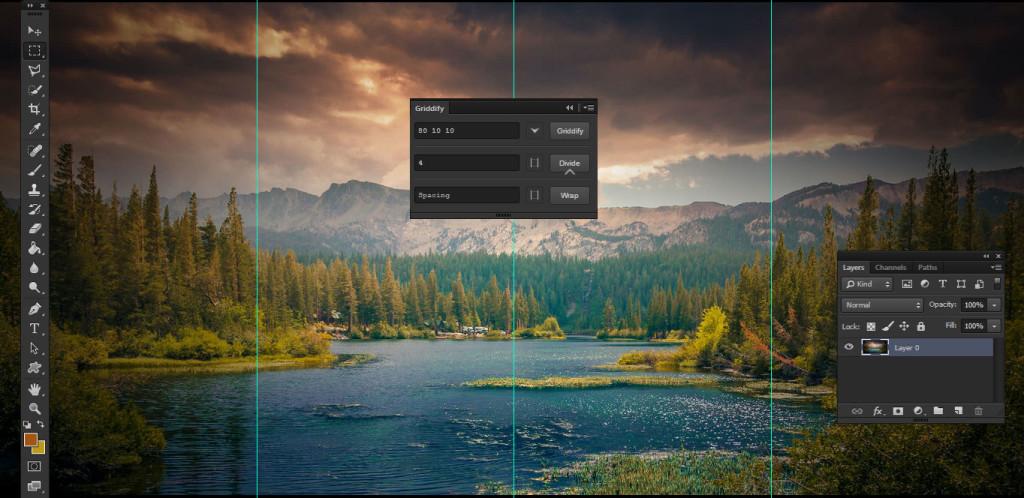Open the Normal blend mode dropdown
1024x498 pixels.
point(882,305)
